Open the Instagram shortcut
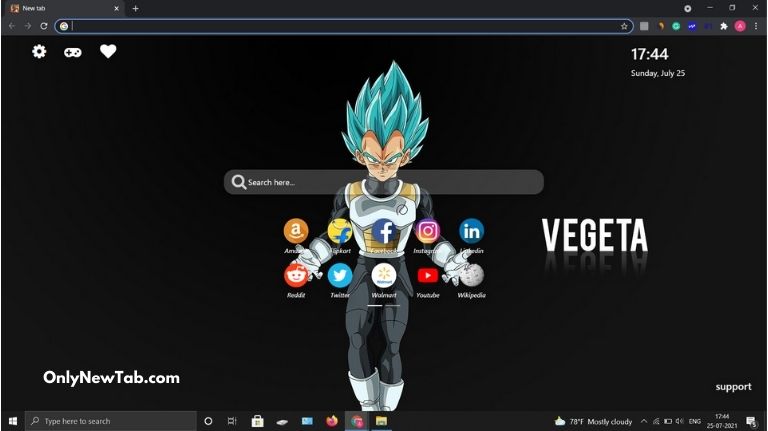The width and height of the screenshot is (768, 431). [428, 231]
